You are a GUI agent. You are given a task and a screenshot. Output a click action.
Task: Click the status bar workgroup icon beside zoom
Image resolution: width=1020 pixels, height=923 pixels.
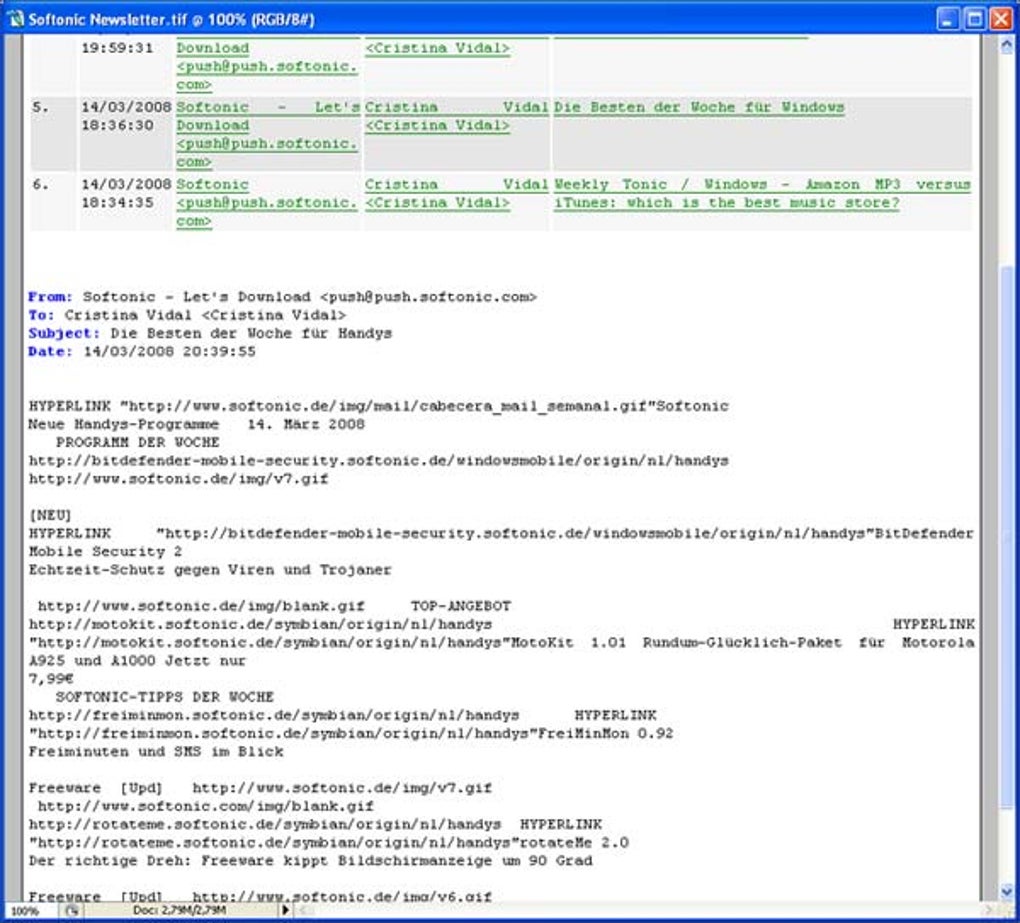[72, 911]
